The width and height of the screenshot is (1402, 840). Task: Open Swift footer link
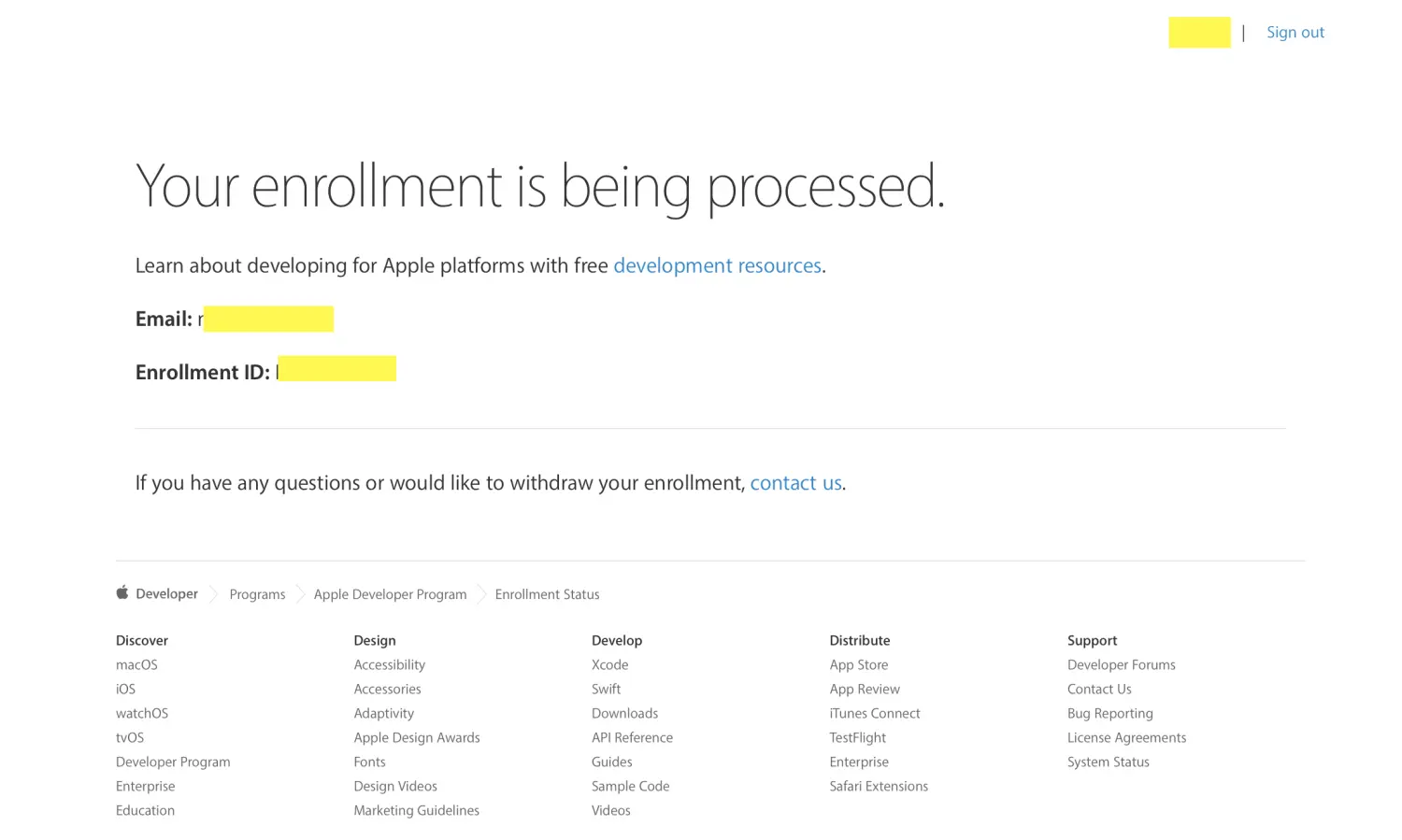606,689
